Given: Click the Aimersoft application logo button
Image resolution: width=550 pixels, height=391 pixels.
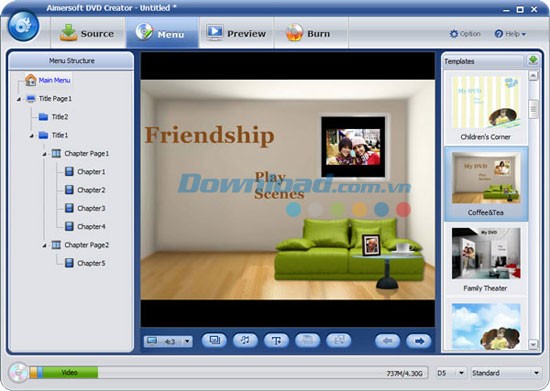Looking at the screenshot, I should coord(24,26).
